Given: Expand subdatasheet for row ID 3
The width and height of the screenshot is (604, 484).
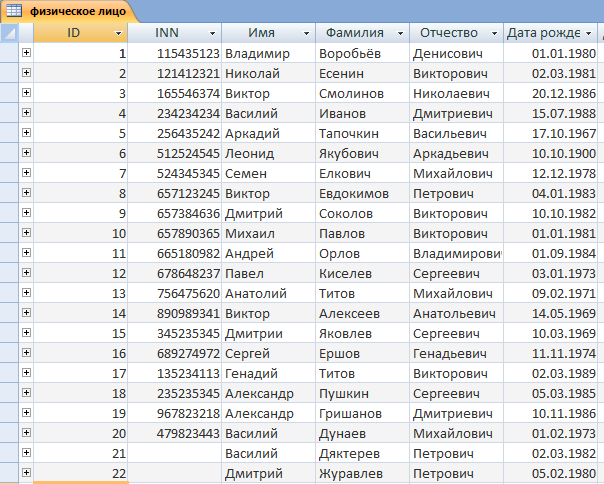Looking at the screenshot, I should (x=26, y=92).
